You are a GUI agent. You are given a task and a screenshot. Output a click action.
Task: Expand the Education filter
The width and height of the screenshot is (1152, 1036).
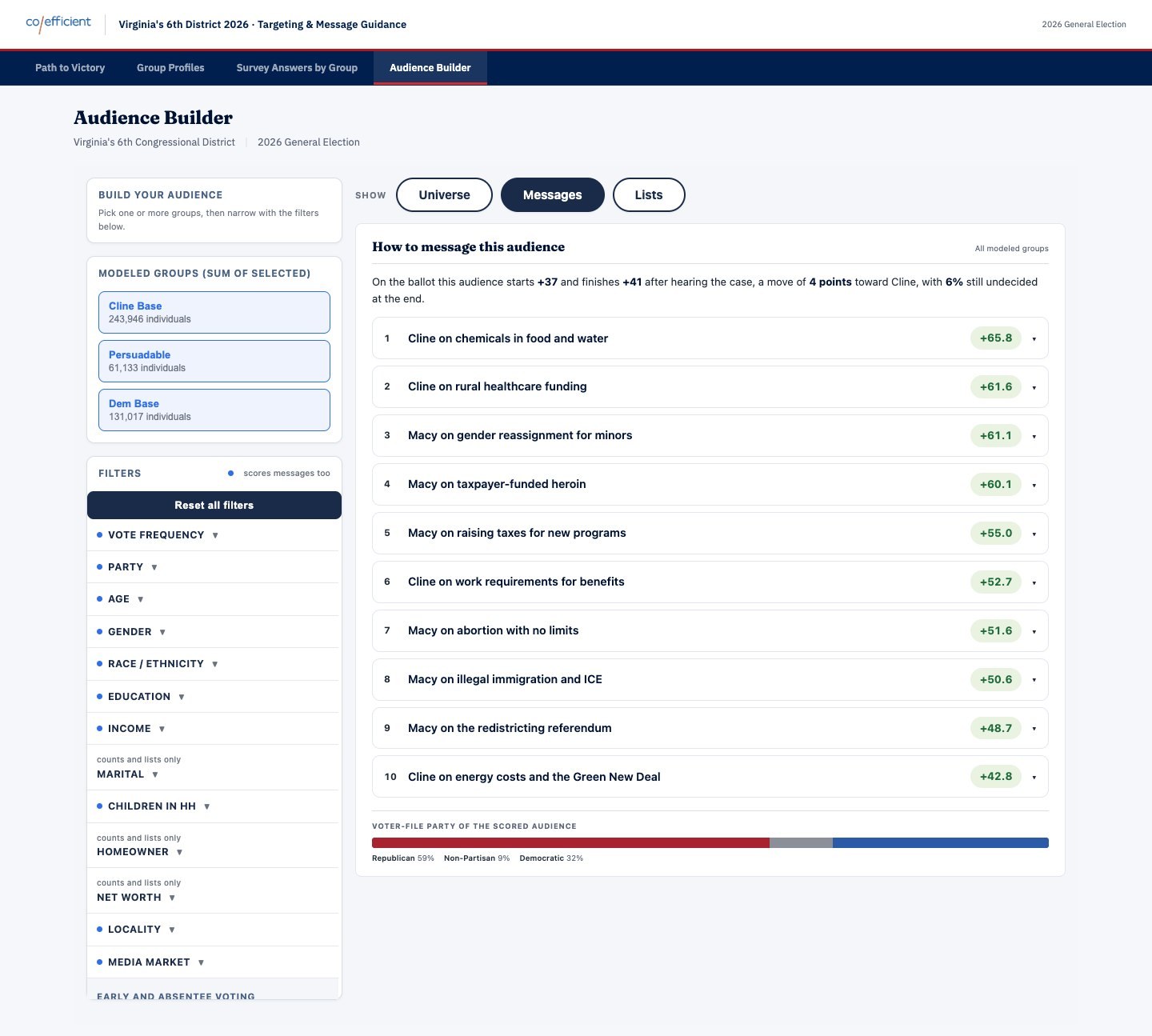pyautogui.click(x=214, y=696)
